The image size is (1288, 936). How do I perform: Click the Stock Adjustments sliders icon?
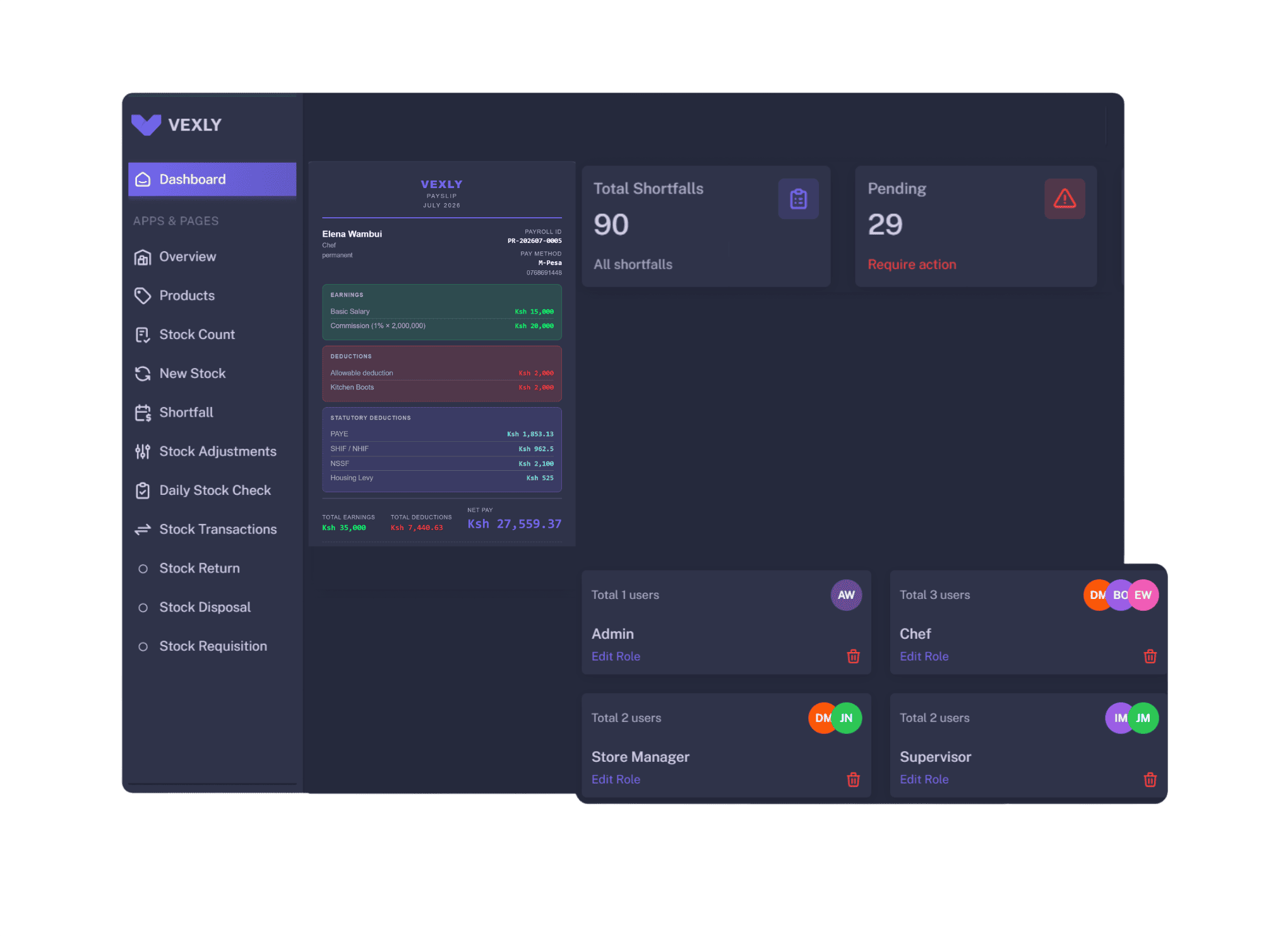143,451
